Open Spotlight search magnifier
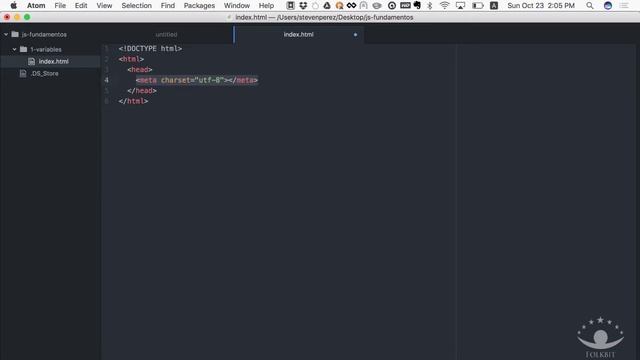This screenshot has height=360, width=640. click(x=590, y=5)
